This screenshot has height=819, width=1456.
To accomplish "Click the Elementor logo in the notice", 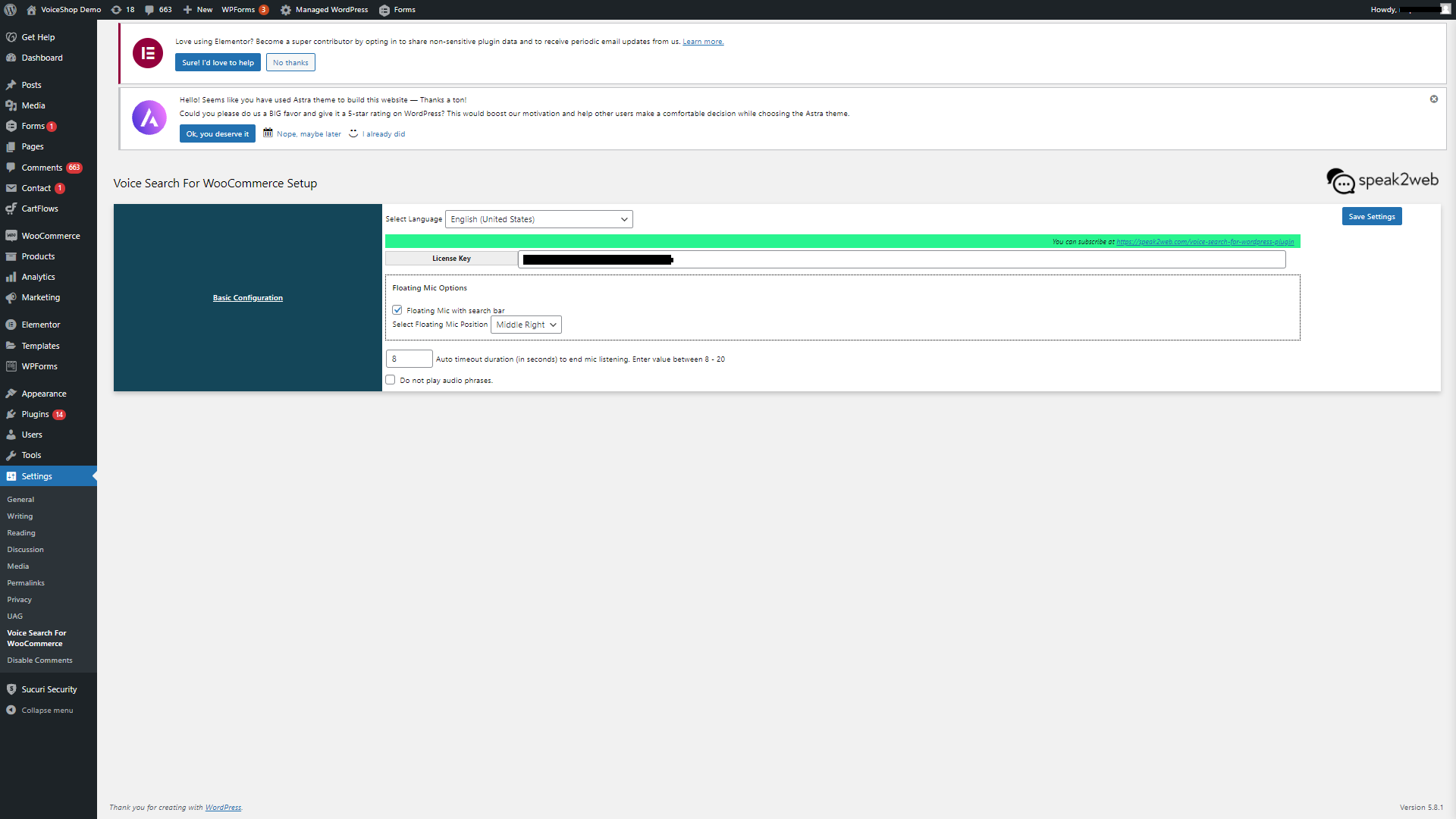I will click(x=148, y=53).
